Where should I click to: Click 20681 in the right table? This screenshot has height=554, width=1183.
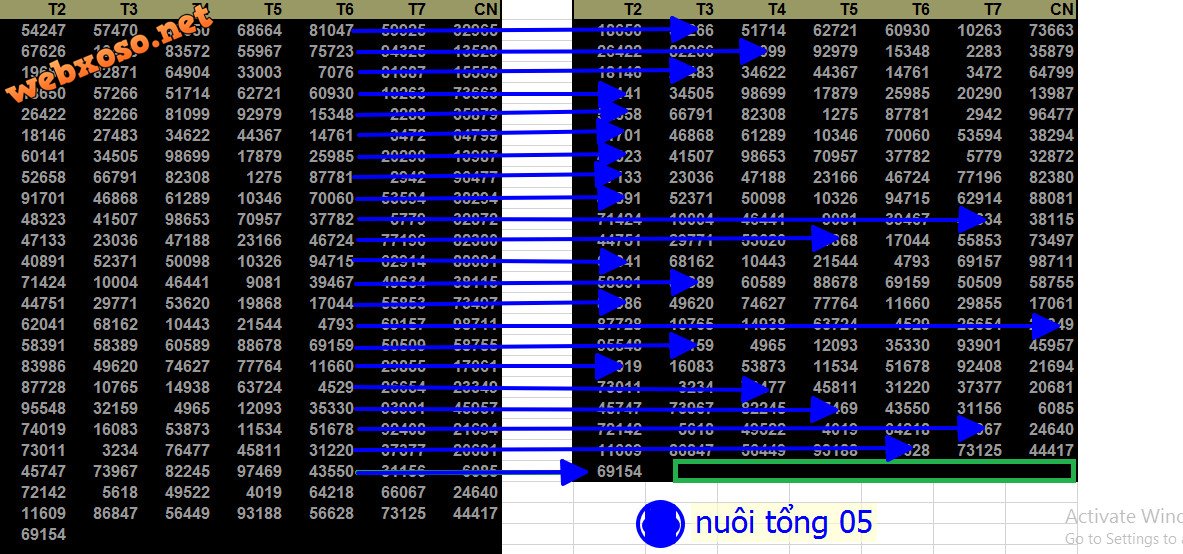coord(1050,387)
